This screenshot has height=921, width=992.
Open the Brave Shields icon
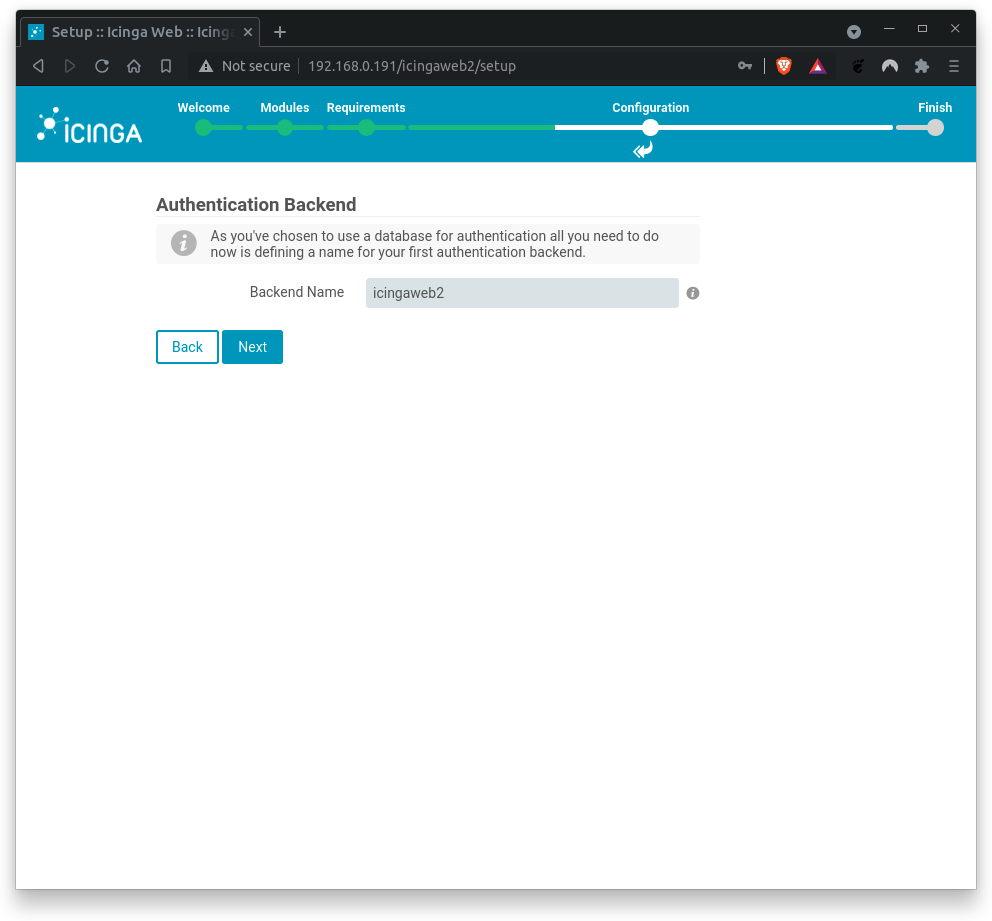coord(784,66)
